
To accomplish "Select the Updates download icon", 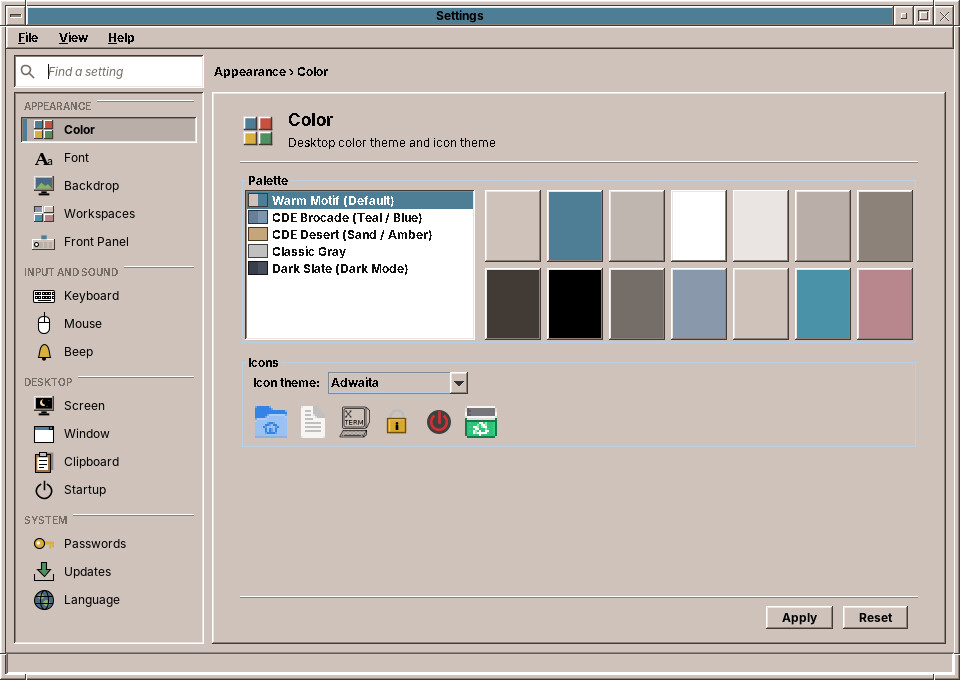I will (x=43, y=572).
